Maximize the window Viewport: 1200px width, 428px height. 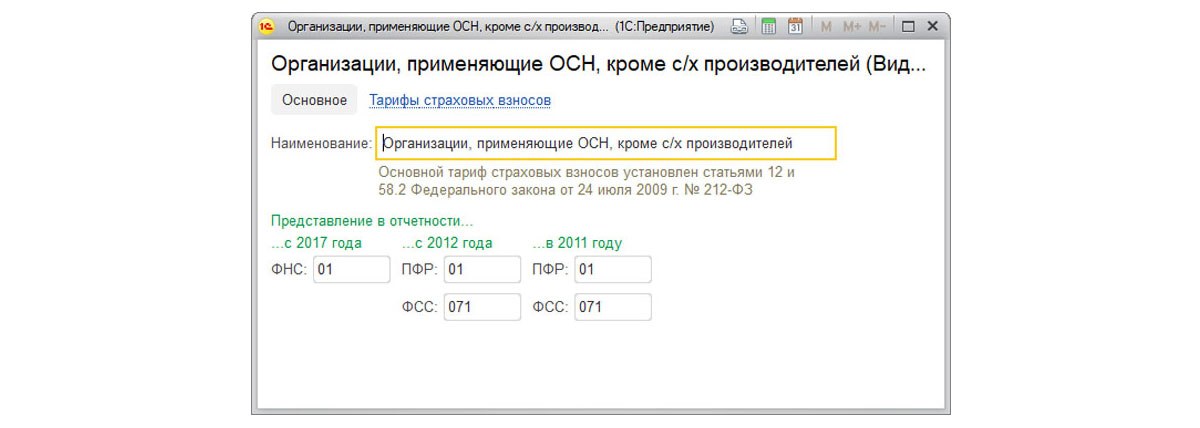click(908, 27)
